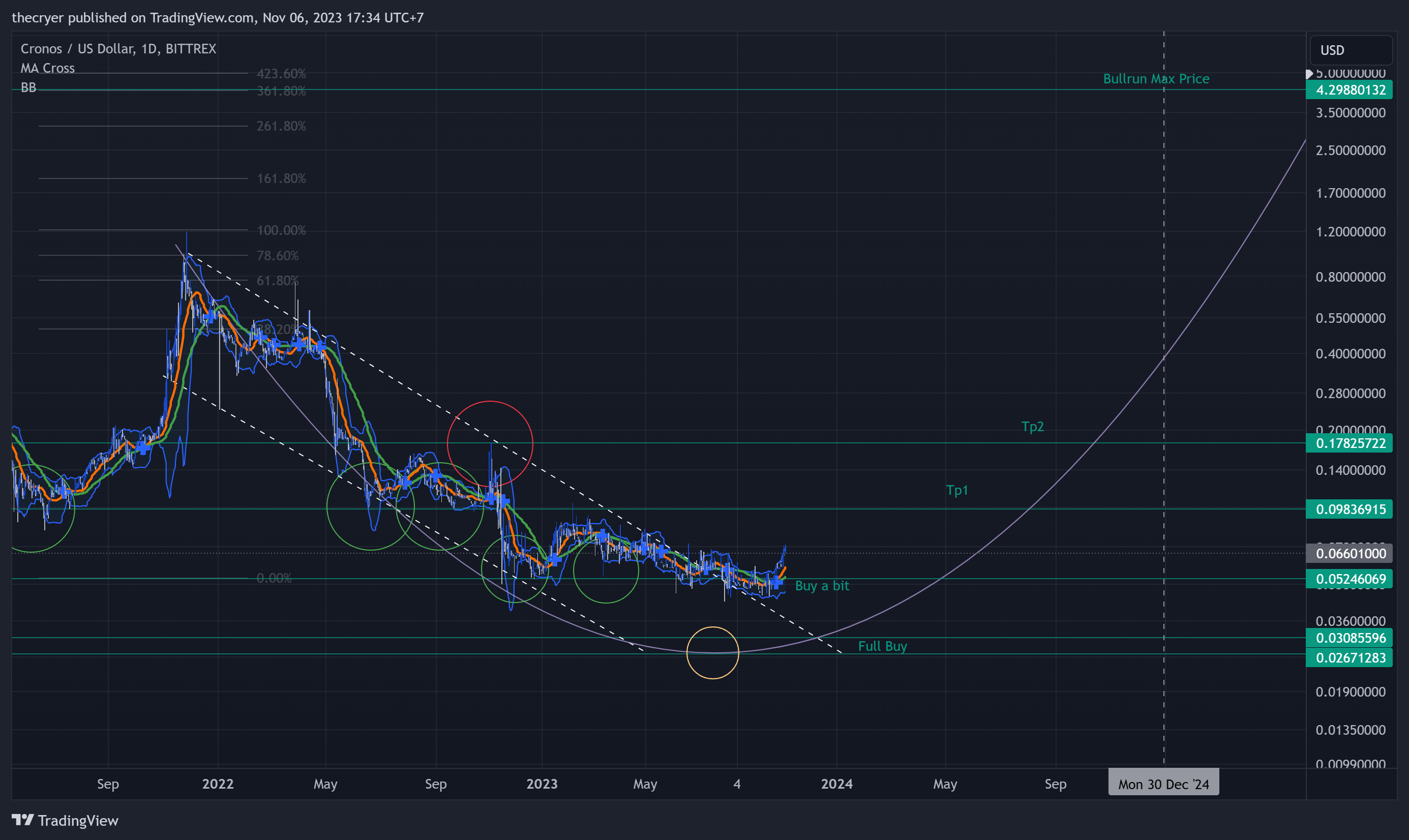The width and height of the screenshot is (1409, 840).
Task: Click the 0.09836915 price tag
Action: 1349,509
